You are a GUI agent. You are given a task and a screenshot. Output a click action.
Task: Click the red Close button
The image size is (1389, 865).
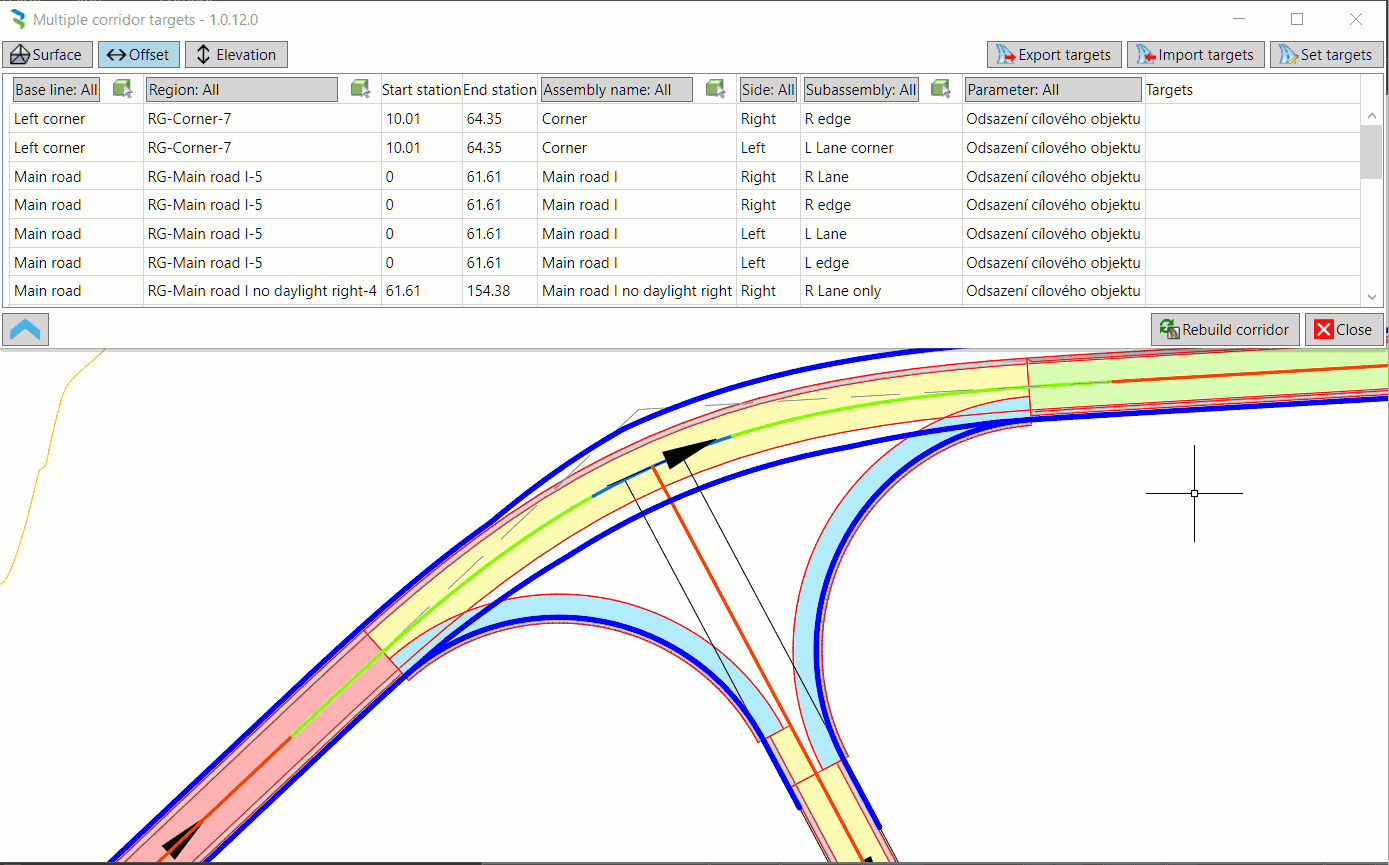(1344, 330)
